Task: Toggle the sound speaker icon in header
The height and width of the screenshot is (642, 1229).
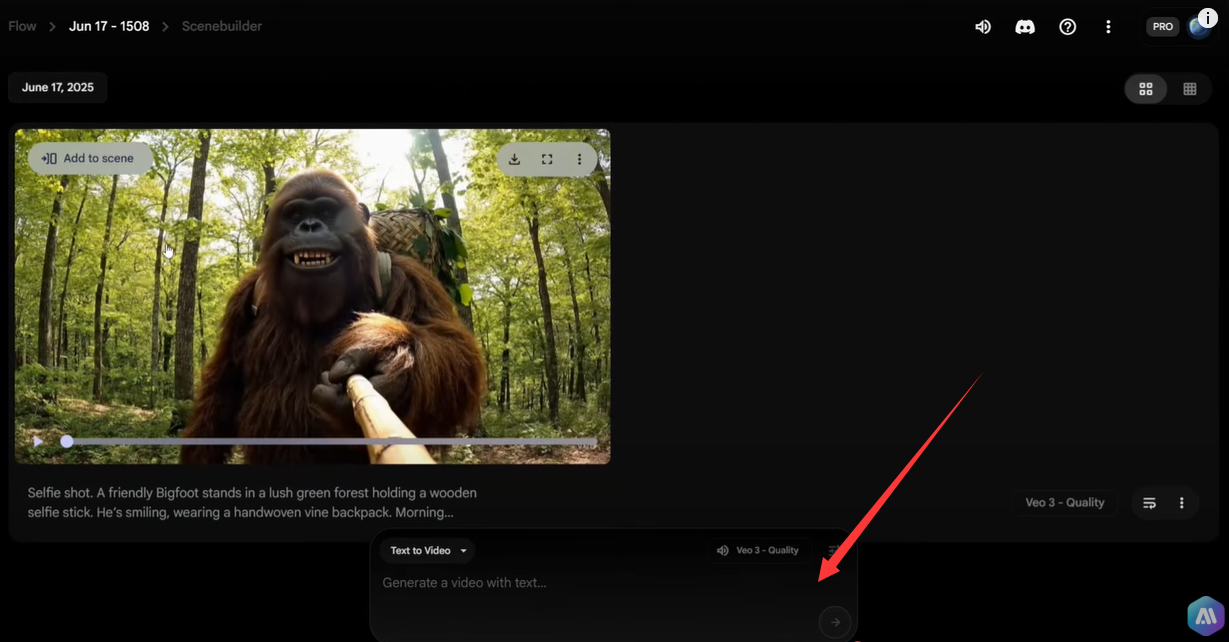Action: tap(983, 27)
